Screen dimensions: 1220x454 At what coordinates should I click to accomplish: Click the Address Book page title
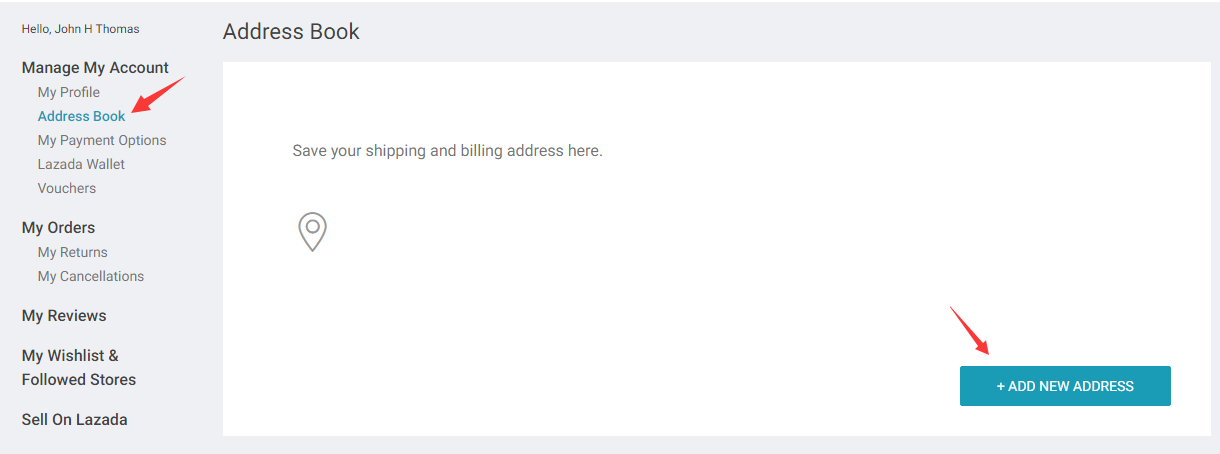click(x=291, y=31)
